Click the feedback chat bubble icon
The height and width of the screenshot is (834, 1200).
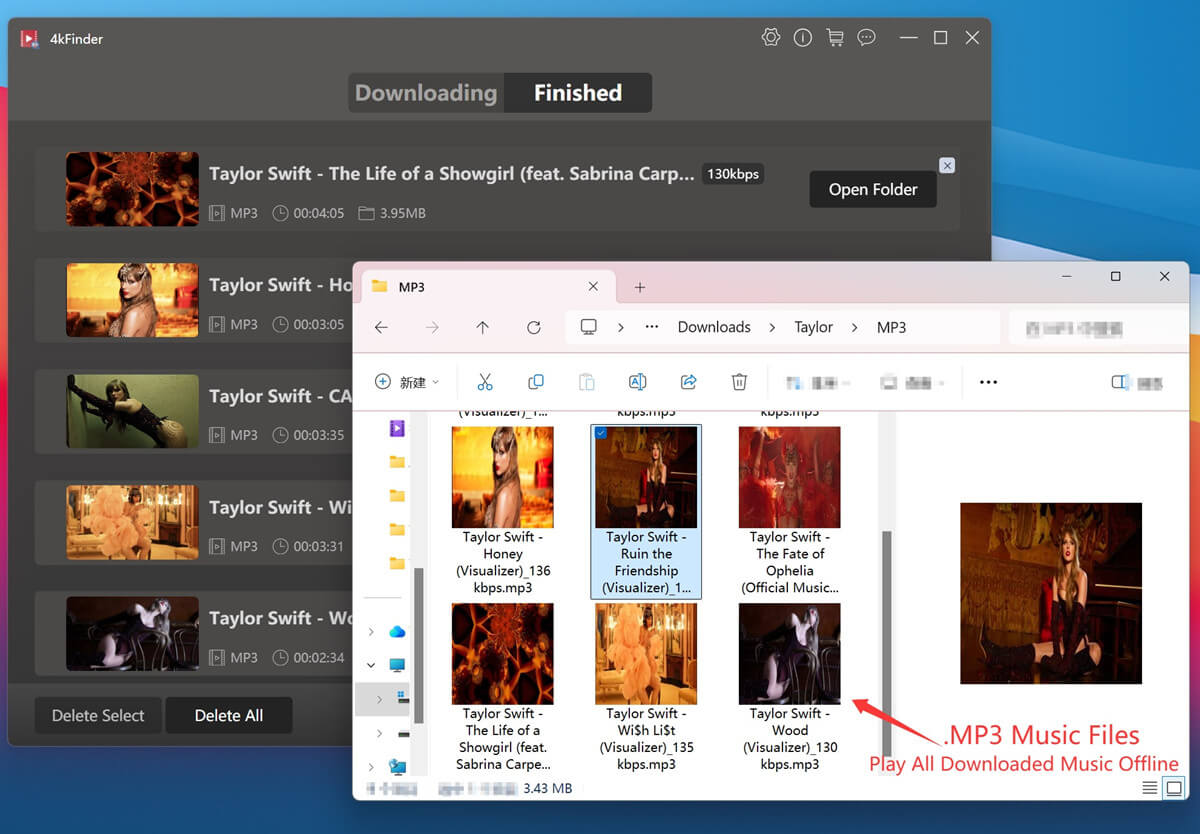coord(866,37)
